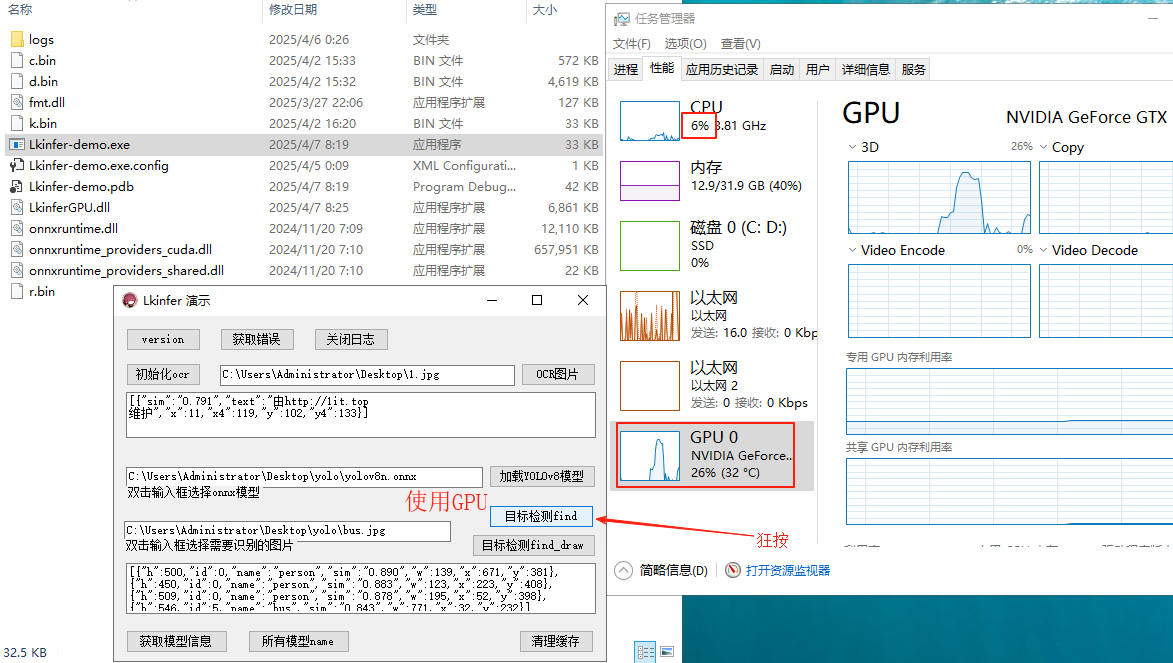Expand the 3D engine graph dropdown

coord(852,147)
